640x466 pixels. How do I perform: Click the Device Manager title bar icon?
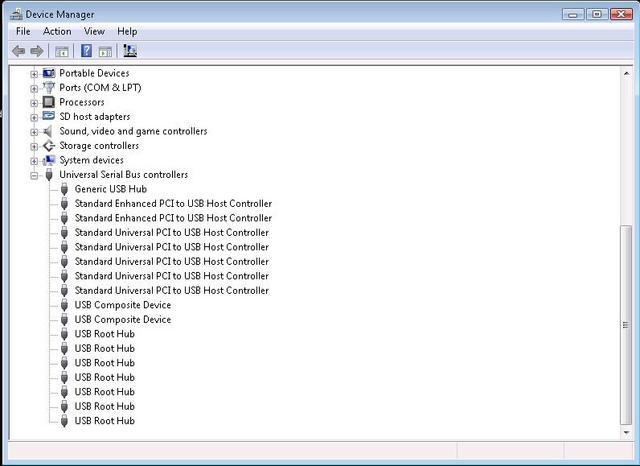click(16, 14)
